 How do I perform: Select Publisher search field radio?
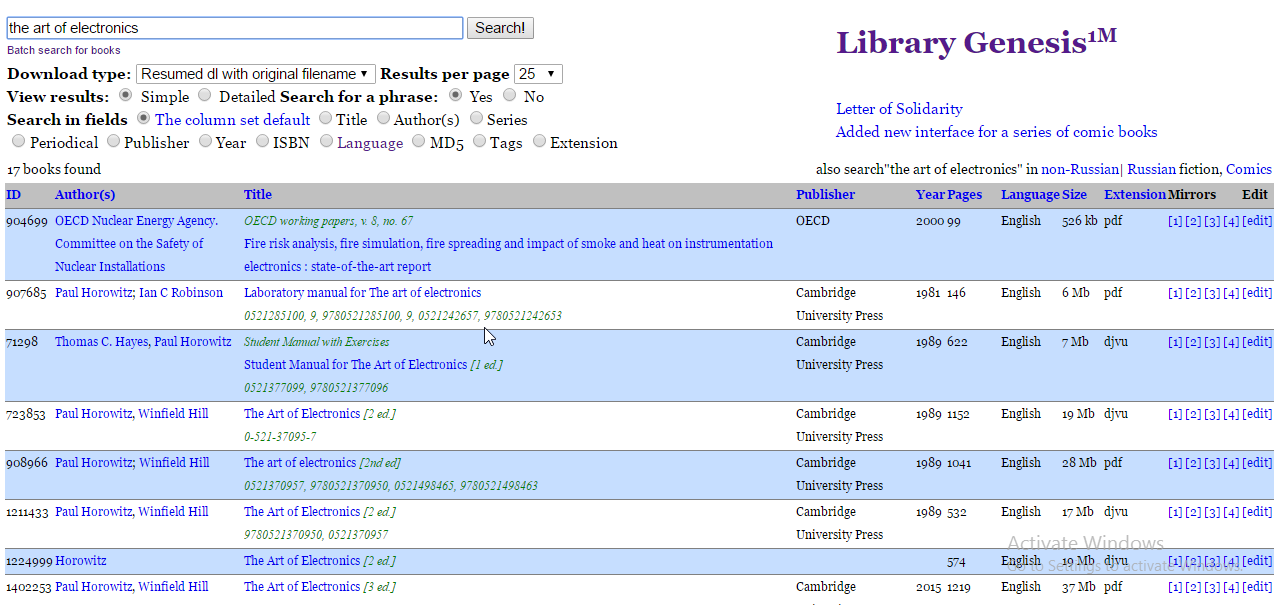[113, 142]
